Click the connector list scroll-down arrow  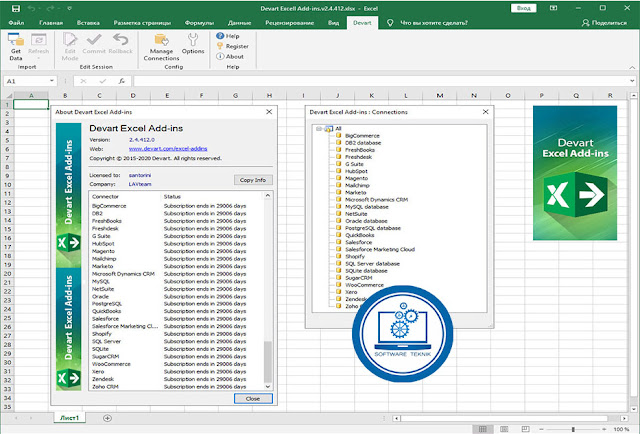[x=268, y=386]
